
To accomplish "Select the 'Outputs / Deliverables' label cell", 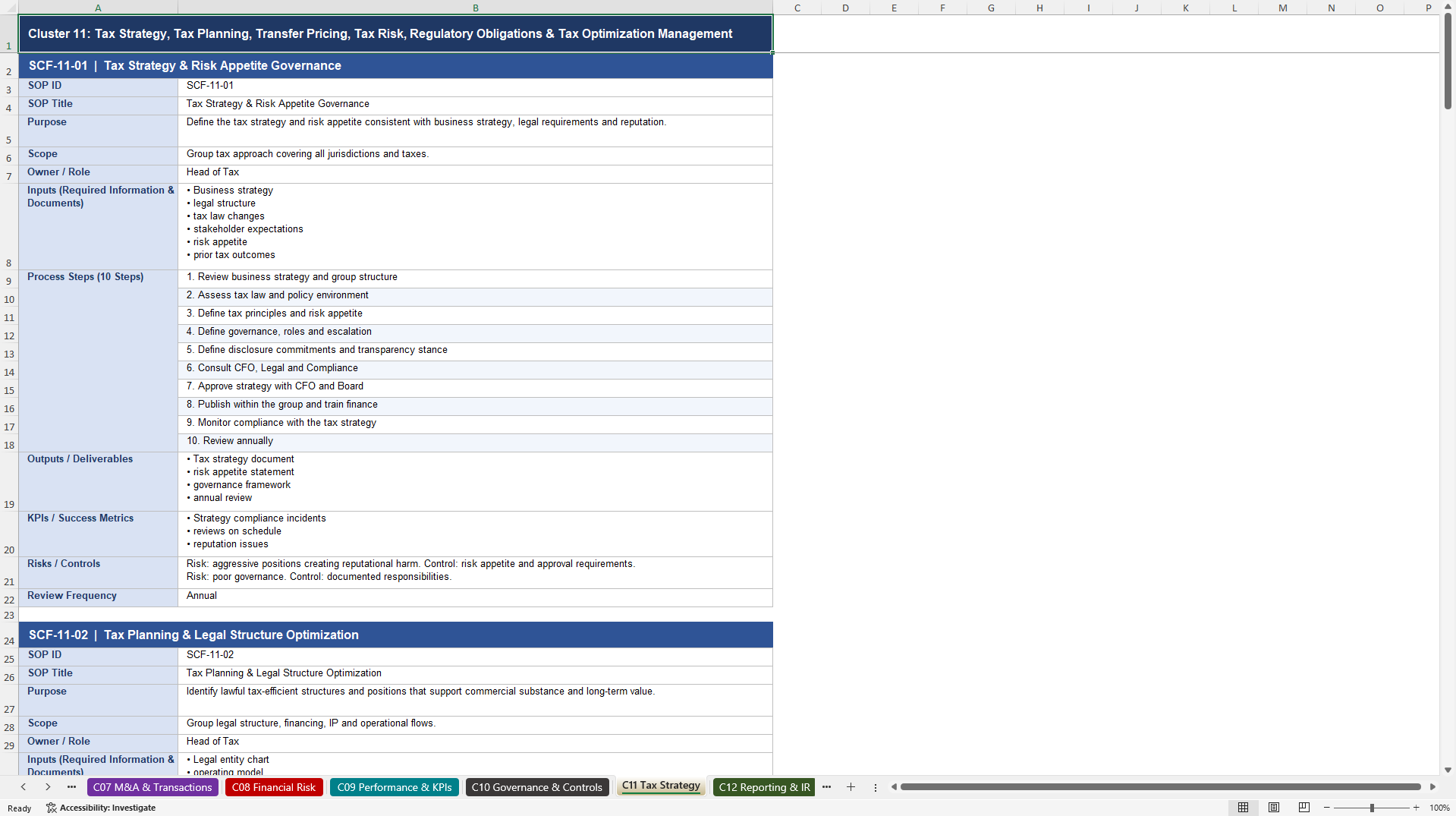I will (x=98, y=481).
